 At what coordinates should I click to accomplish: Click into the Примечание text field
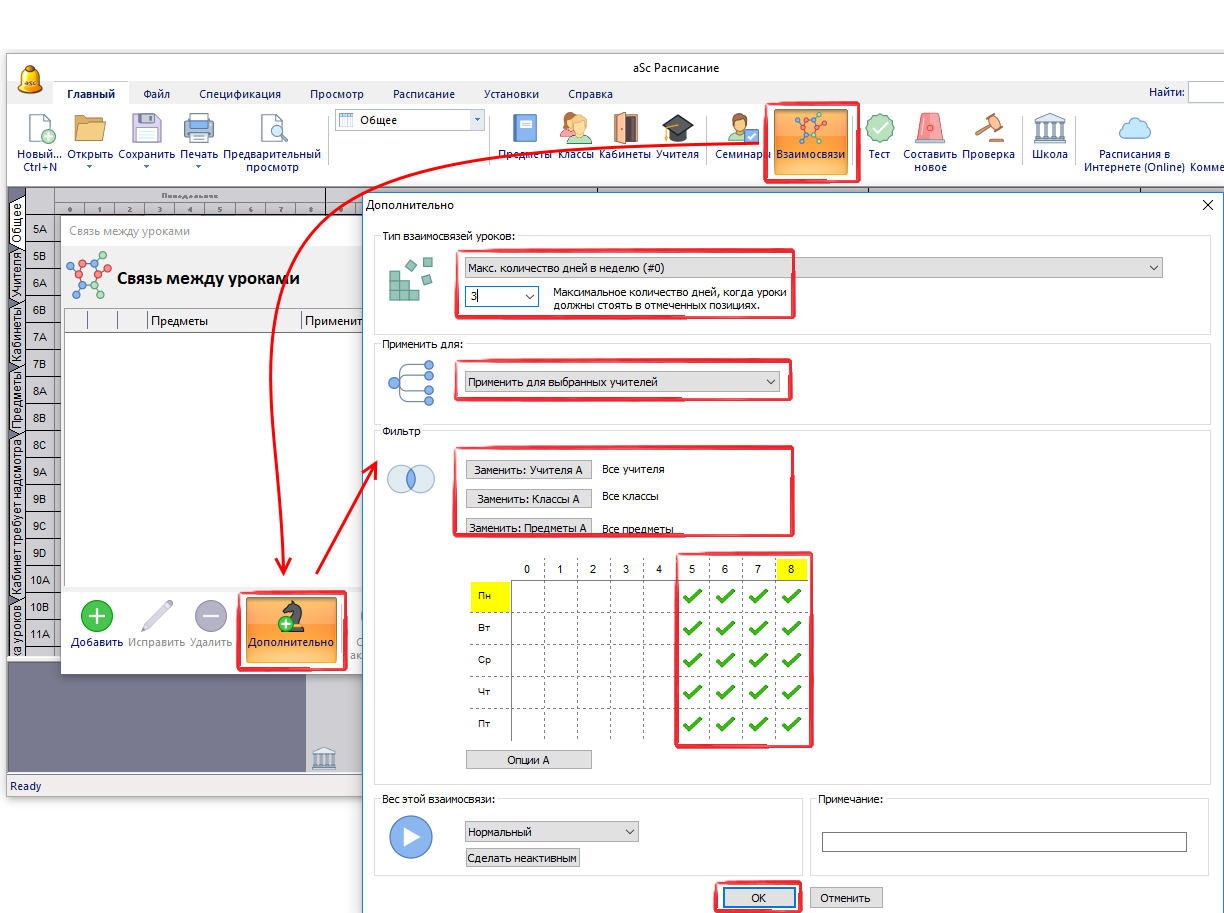click(1003, 842)
